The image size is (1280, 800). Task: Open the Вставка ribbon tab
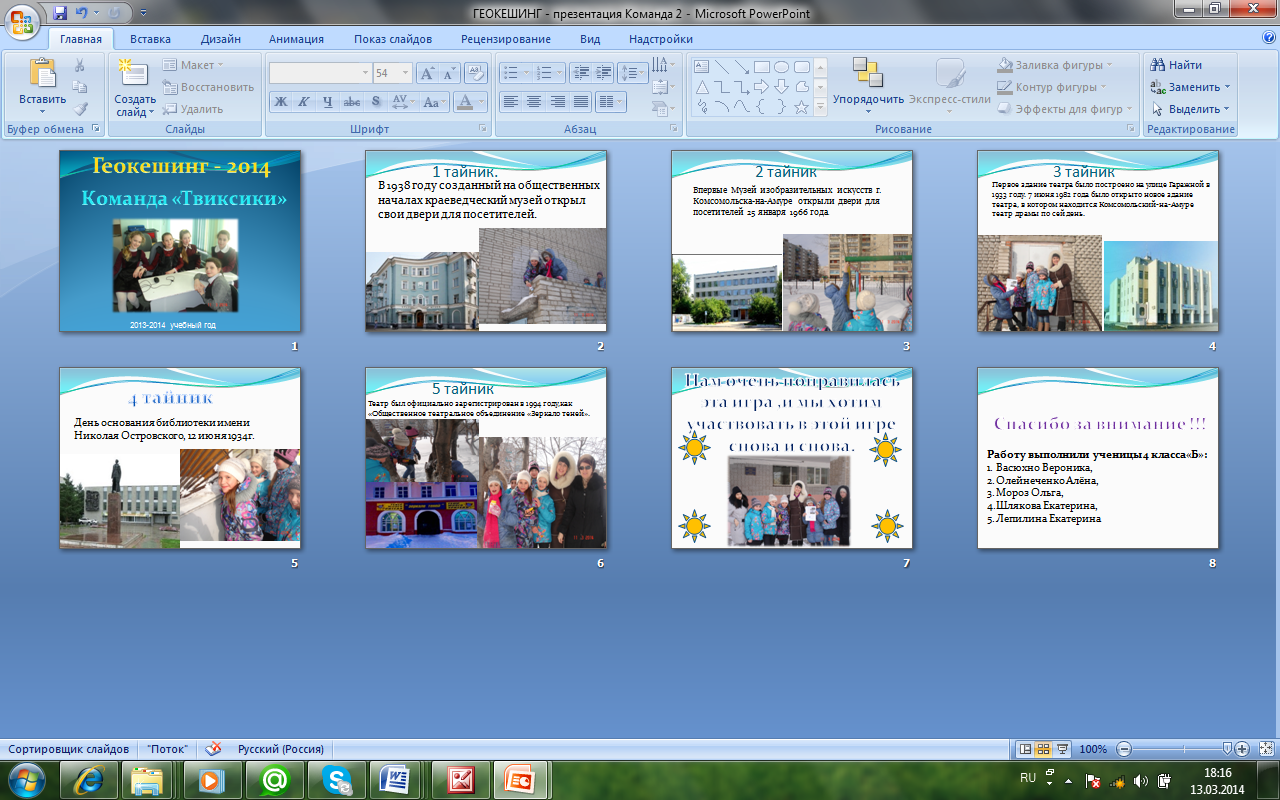[x=150, y=39]
